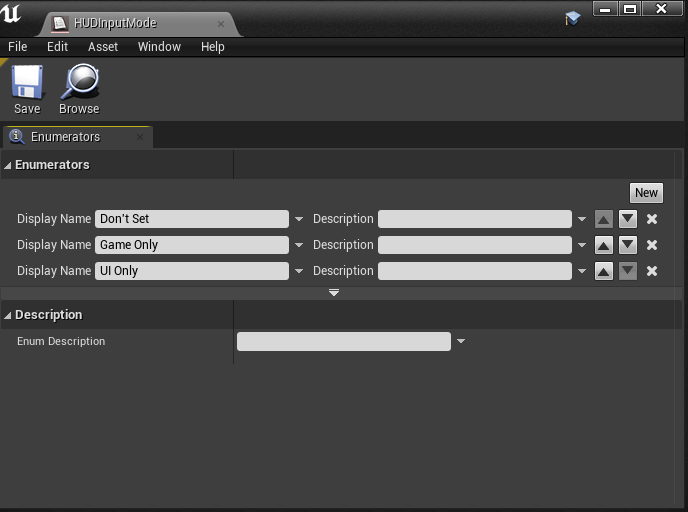
Task: Expand advanced options arrow below enumerators
Action: coord(334,292)
